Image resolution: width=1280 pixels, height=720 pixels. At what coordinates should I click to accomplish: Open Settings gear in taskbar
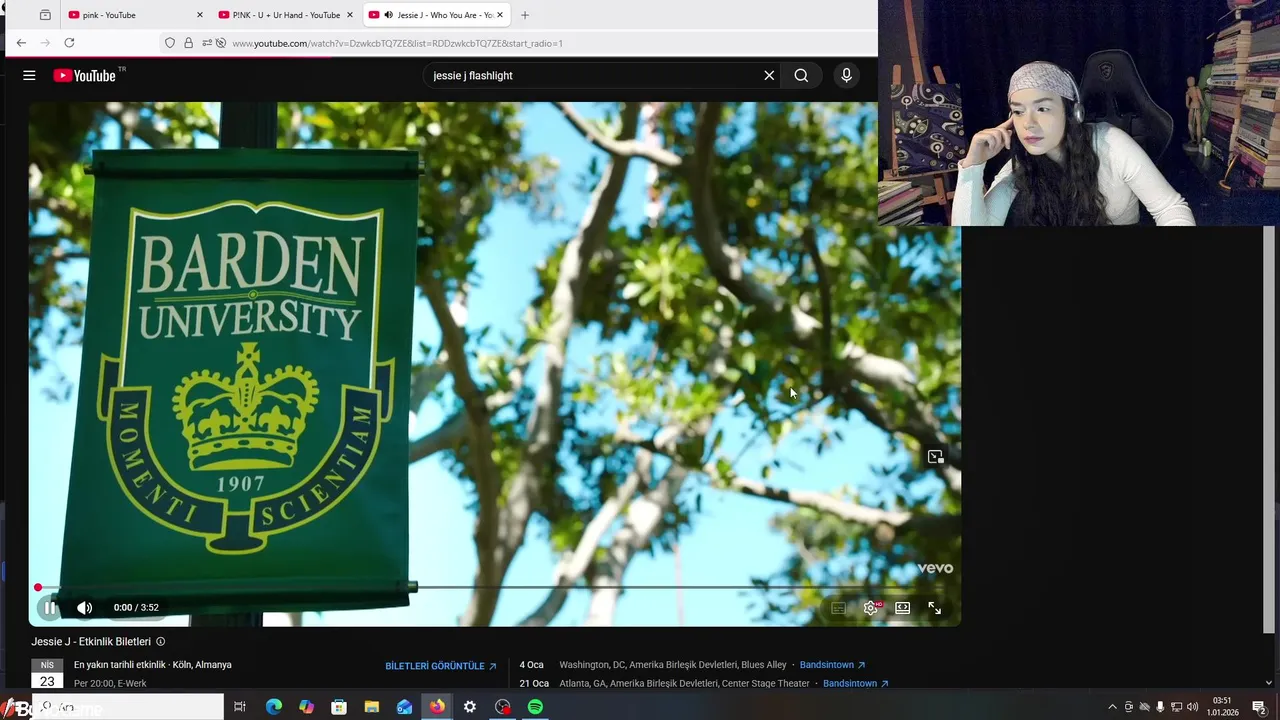(470, 707)
